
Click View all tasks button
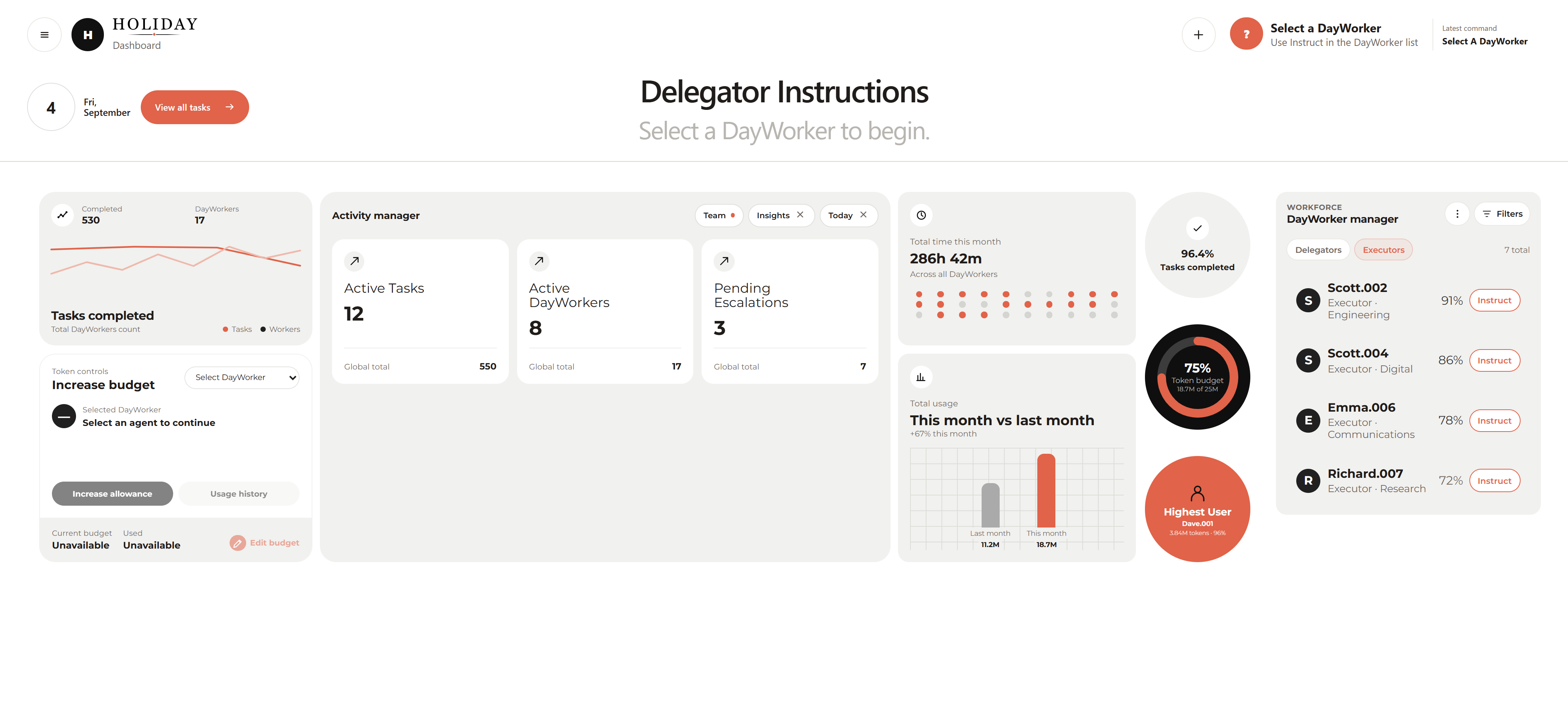pyautogui.click(x=195, y=107)
